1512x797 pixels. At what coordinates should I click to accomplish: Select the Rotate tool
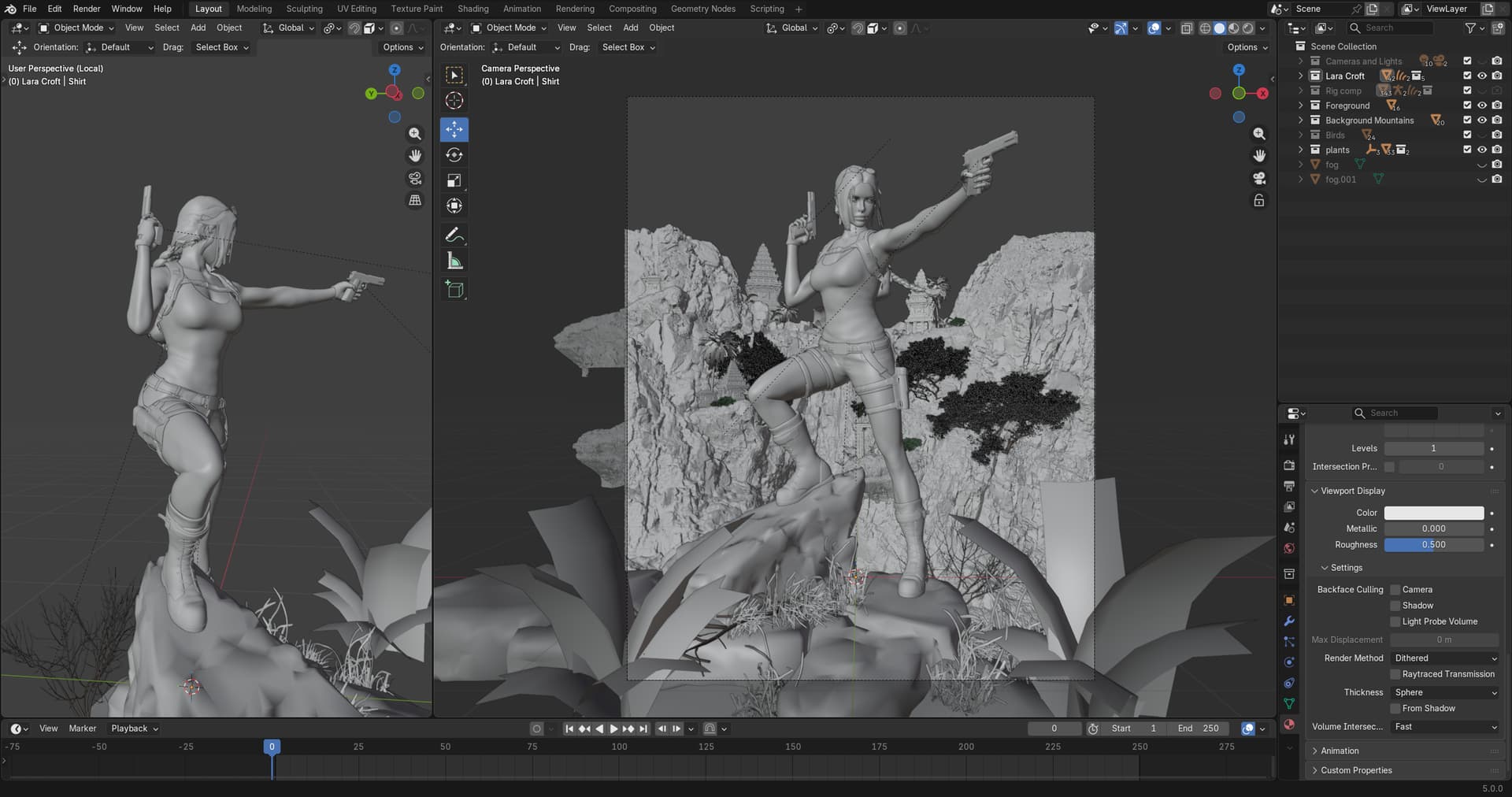pos(454,155)
